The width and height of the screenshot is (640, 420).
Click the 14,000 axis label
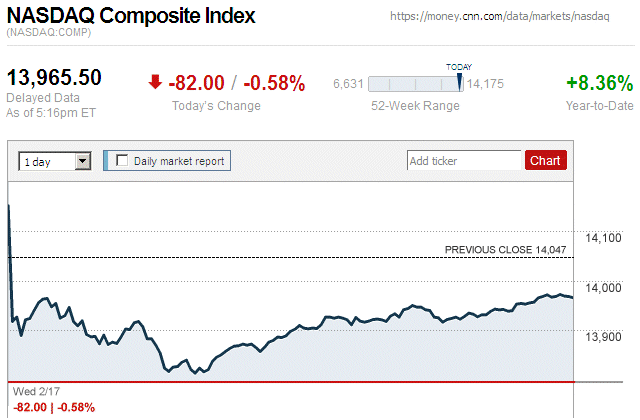tap(604, 288)
